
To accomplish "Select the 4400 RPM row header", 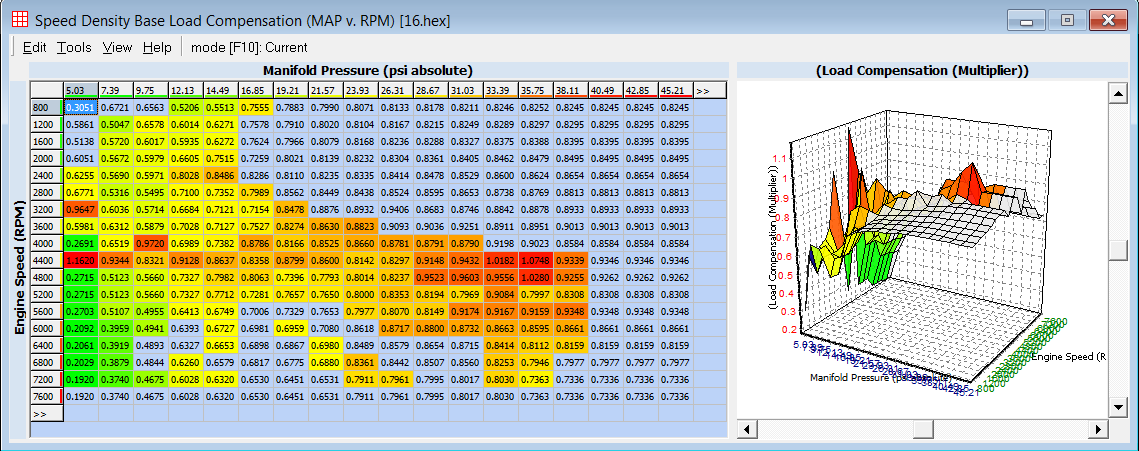I will tap(46, 260).
